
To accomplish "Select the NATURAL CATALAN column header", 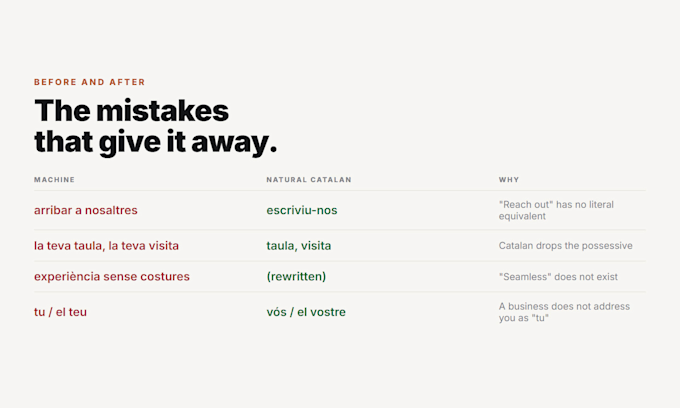I will point(309,180).
